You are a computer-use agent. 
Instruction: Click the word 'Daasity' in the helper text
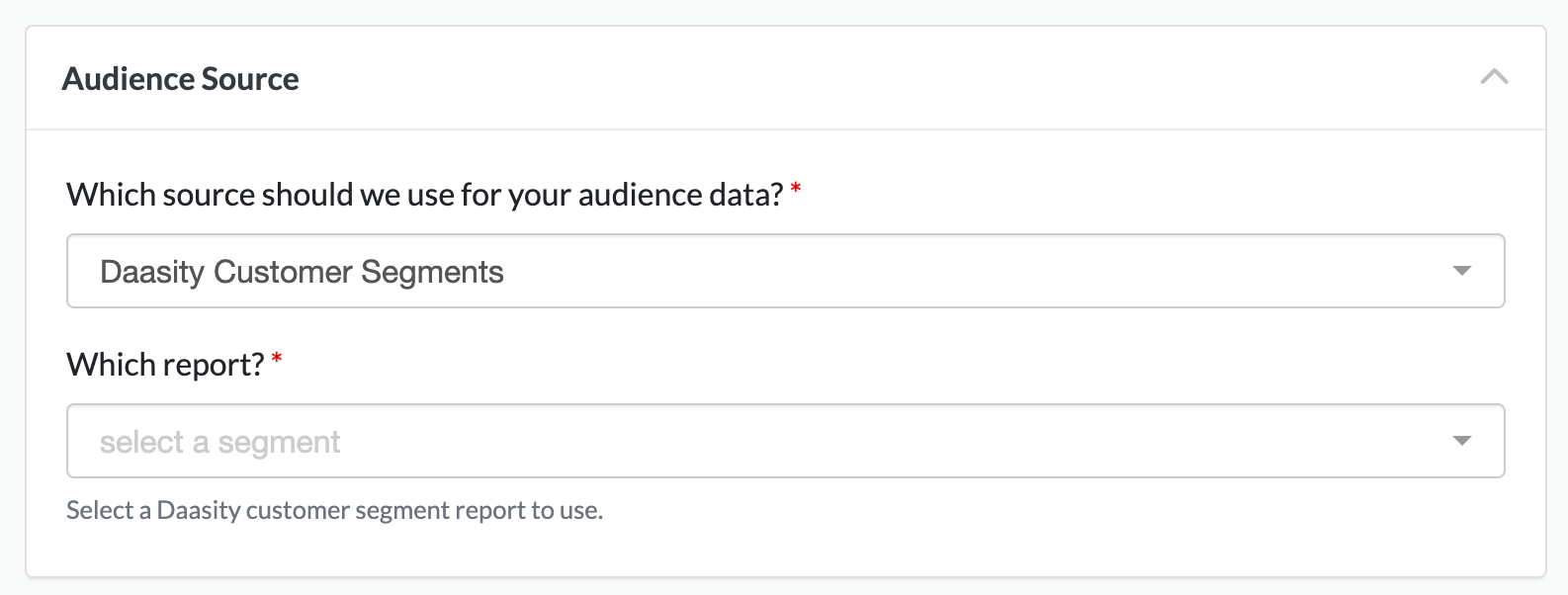coord(199,510)
